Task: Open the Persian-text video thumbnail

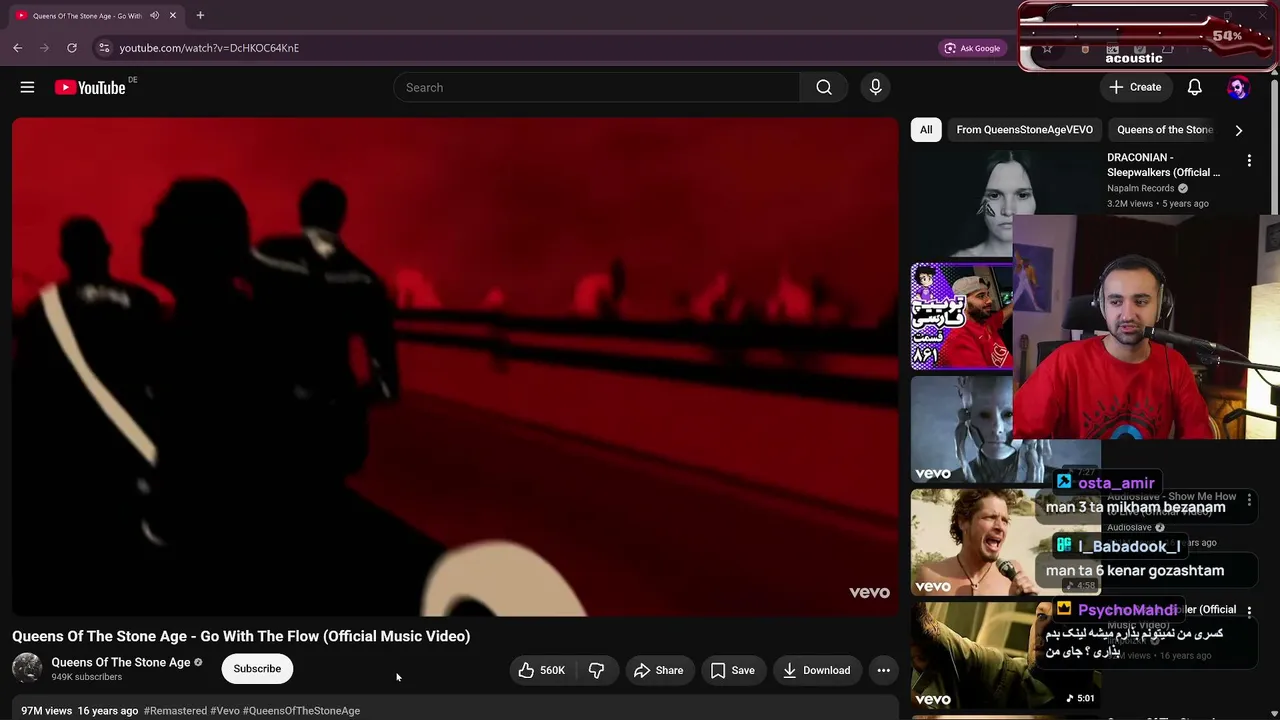Action: click(x=961, y=316)
